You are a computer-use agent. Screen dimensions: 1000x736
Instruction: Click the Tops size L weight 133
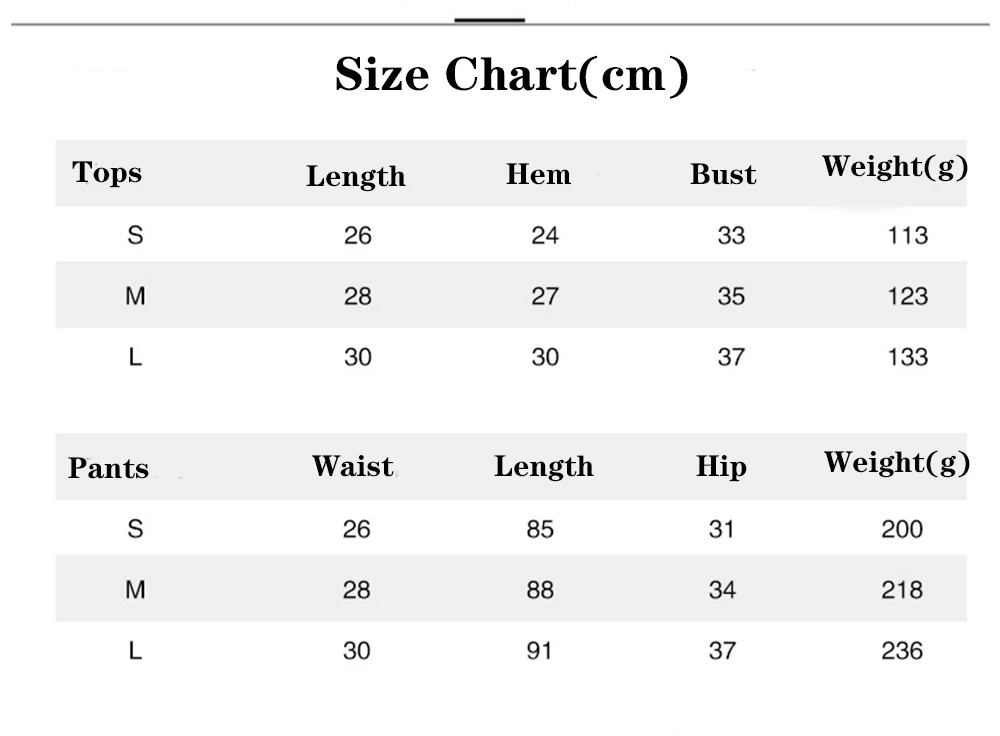(907, 357)
